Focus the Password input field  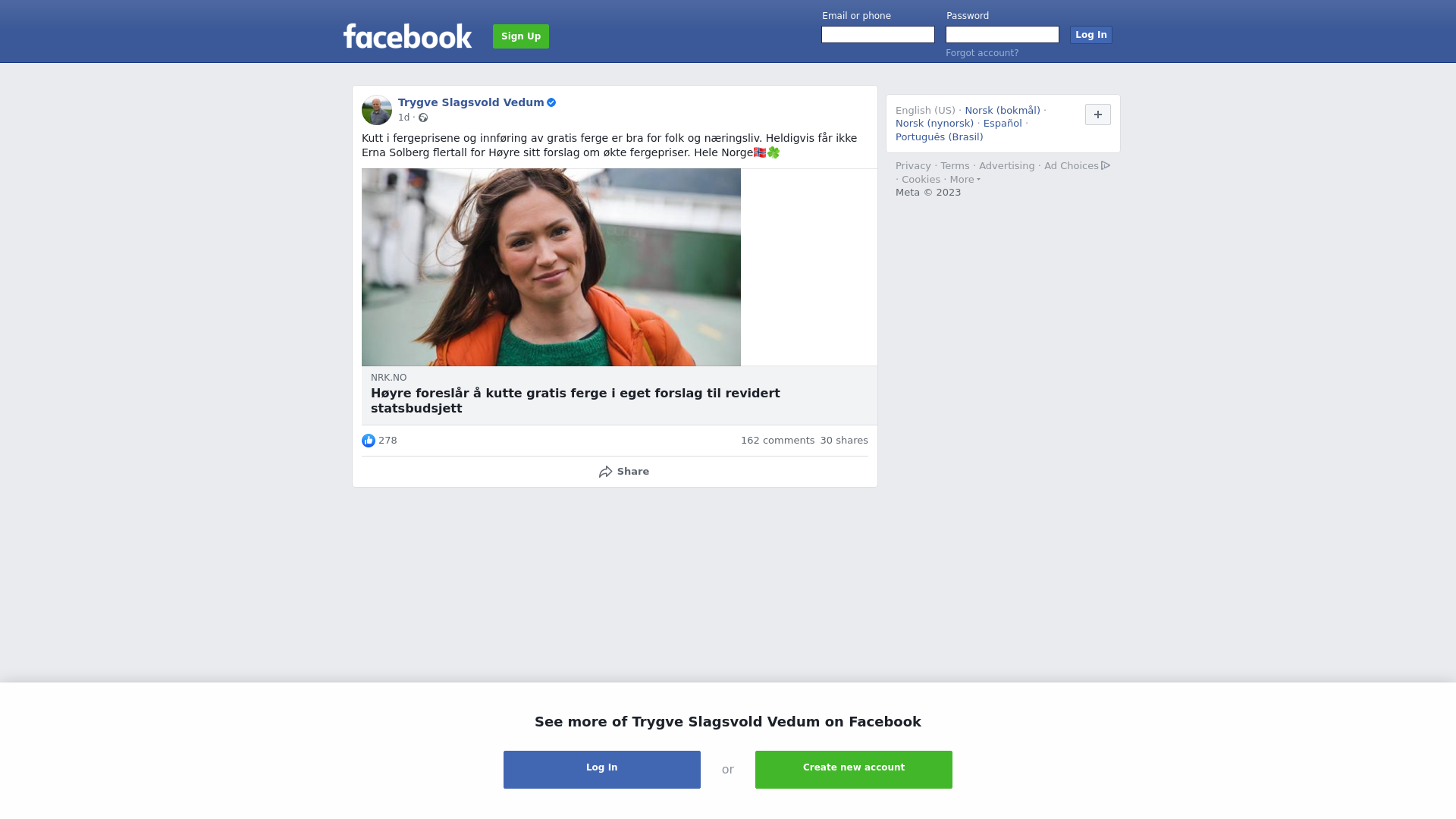[x=1003, y=35]
